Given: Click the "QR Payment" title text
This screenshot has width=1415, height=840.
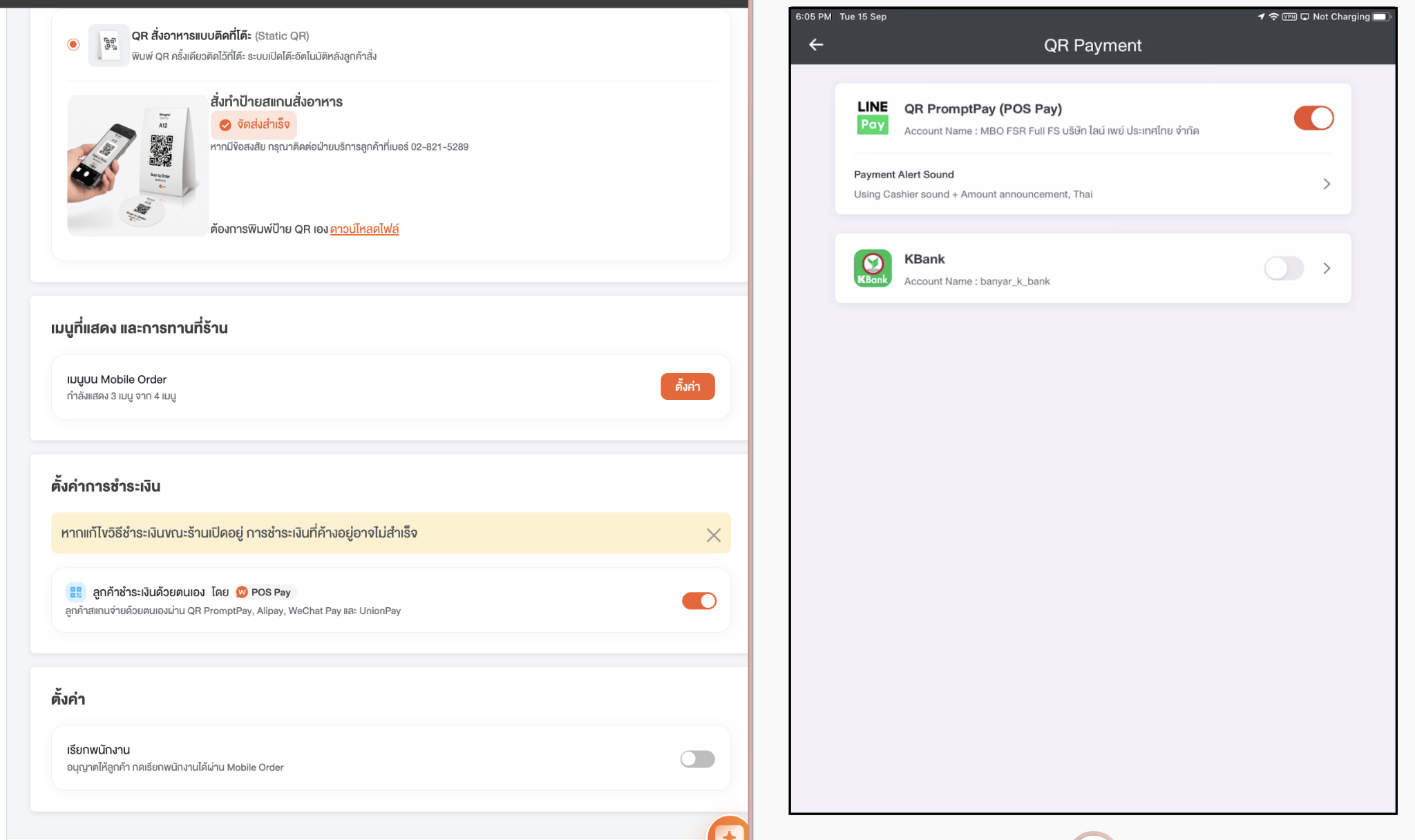Looking at the screenshot, I should coord(1092,46).
